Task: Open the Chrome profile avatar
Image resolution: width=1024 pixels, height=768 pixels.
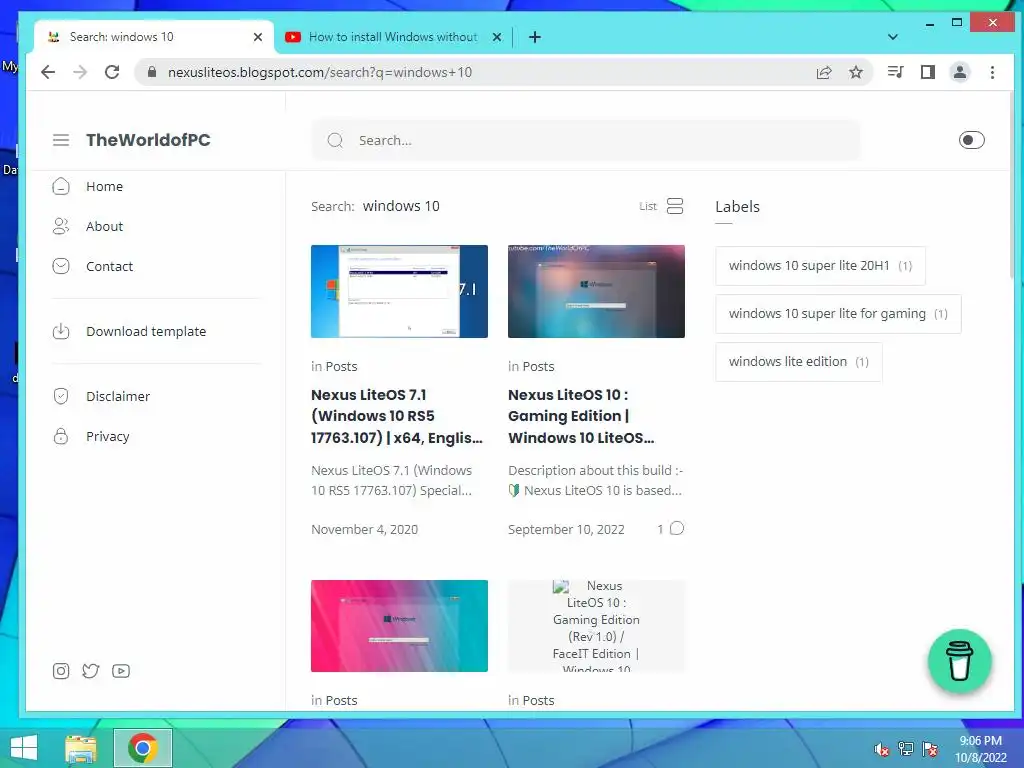Action: click(960, 72)
